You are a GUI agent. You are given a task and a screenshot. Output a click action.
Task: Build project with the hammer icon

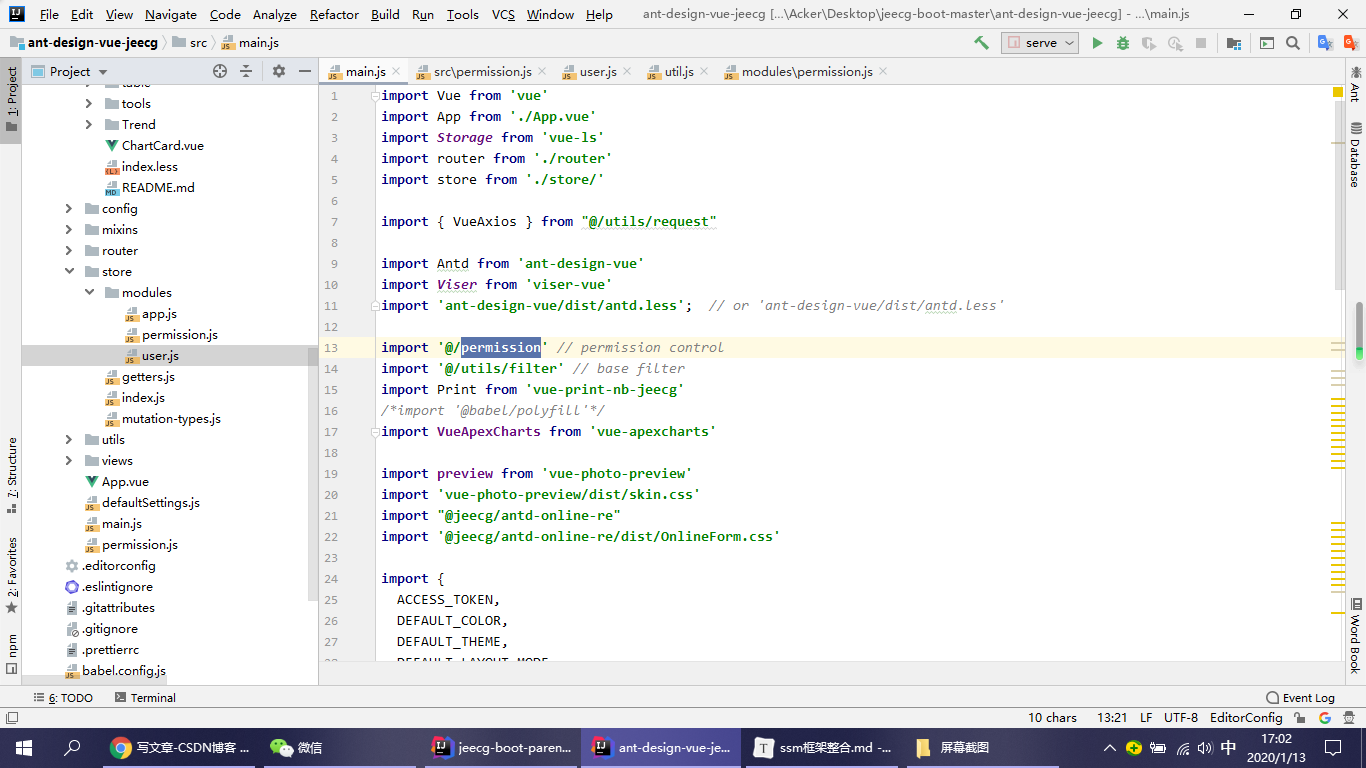coord(982,43)
